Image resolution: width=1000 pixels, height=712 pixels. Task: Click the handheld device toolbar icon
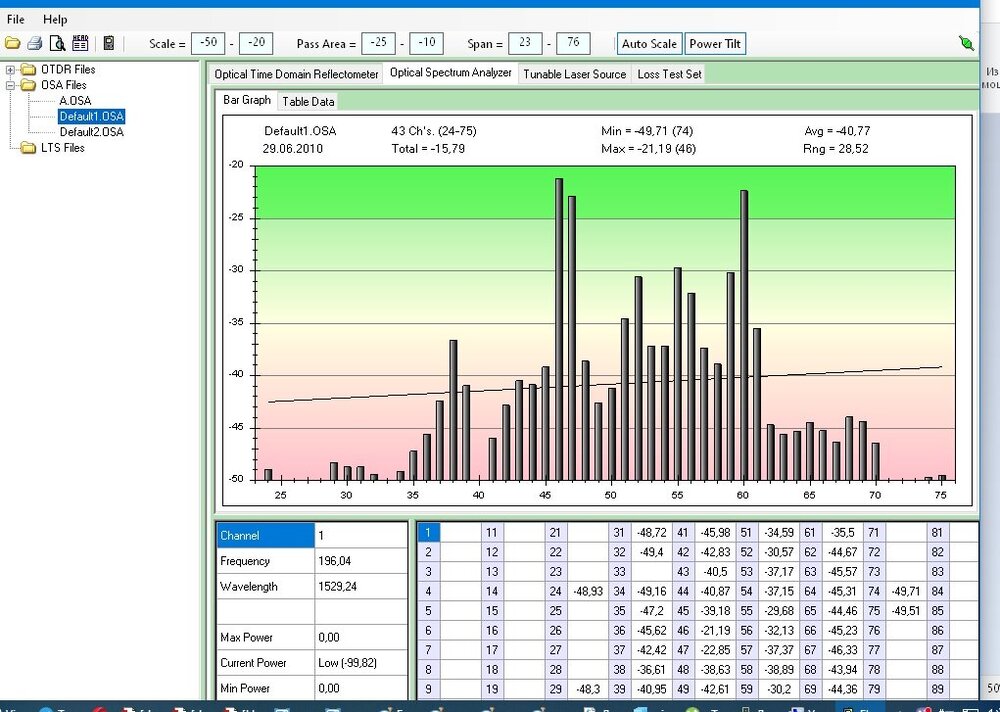(x=108, y=43)
